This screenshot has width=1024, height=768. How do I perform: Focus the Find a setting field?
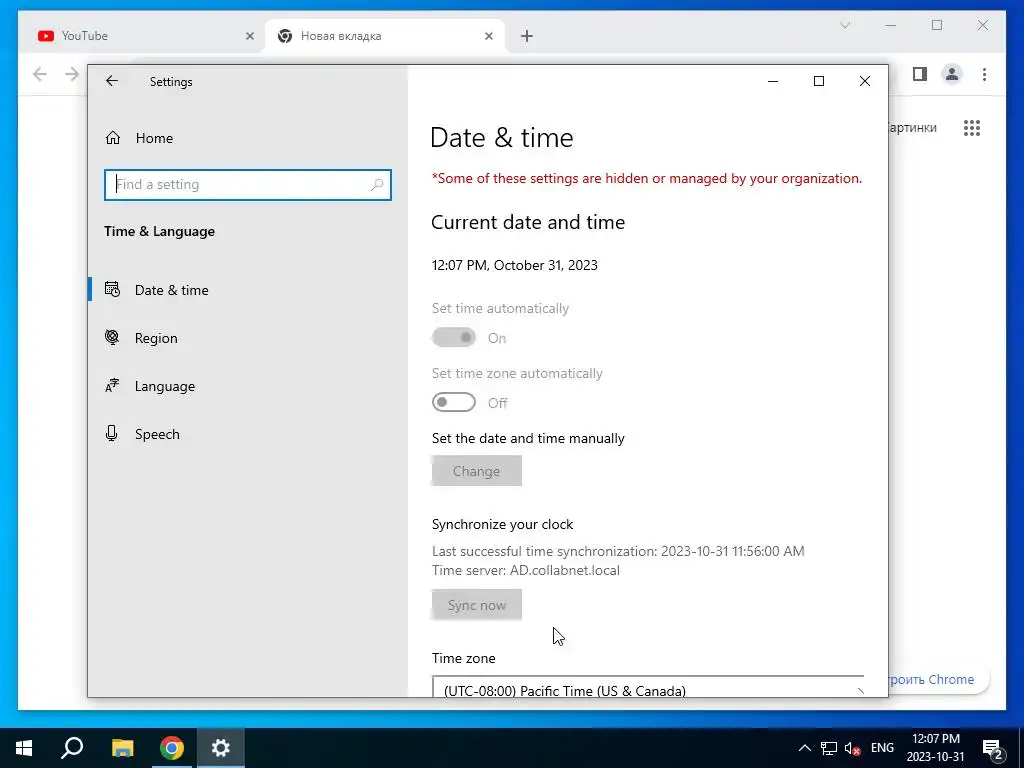pos(248,185)
